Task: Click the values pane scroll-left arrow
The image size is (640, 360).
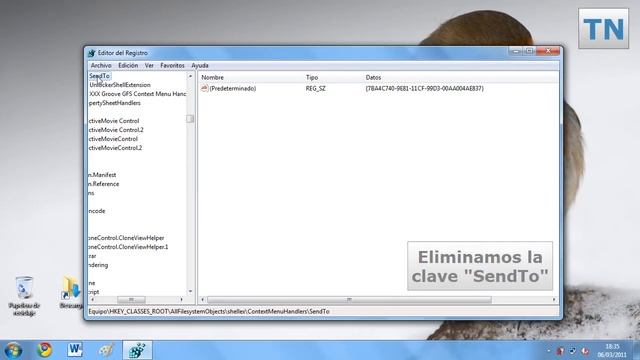Action: [x=202, y=300]
